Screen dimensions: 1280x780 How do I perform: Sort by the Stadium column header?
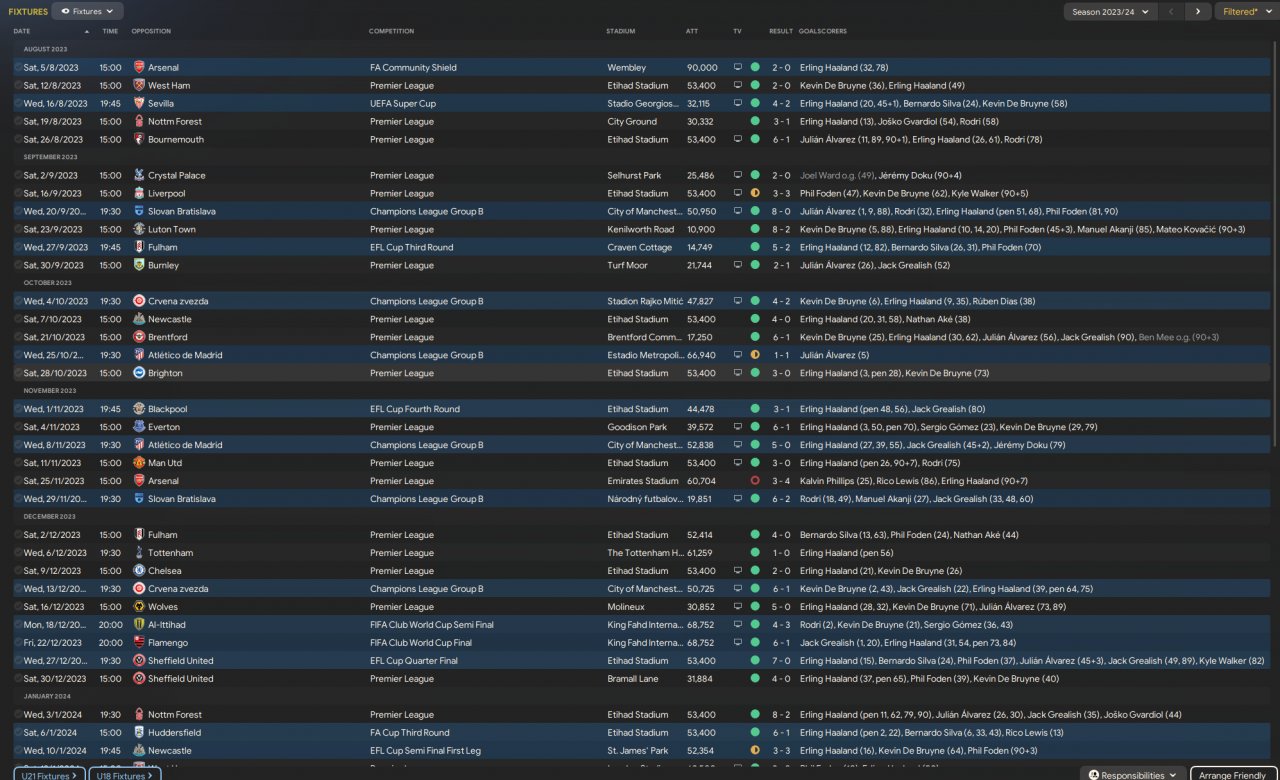click(621, 31)
